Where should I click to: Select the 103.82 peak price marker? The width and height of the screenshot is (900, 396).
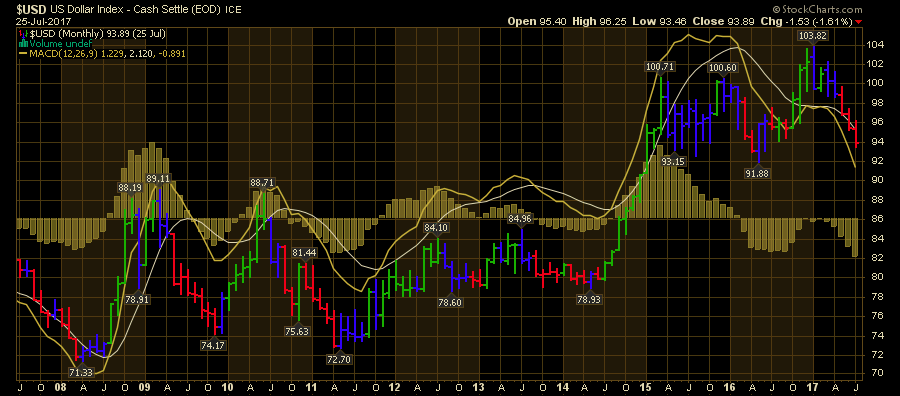click(814, 36)
